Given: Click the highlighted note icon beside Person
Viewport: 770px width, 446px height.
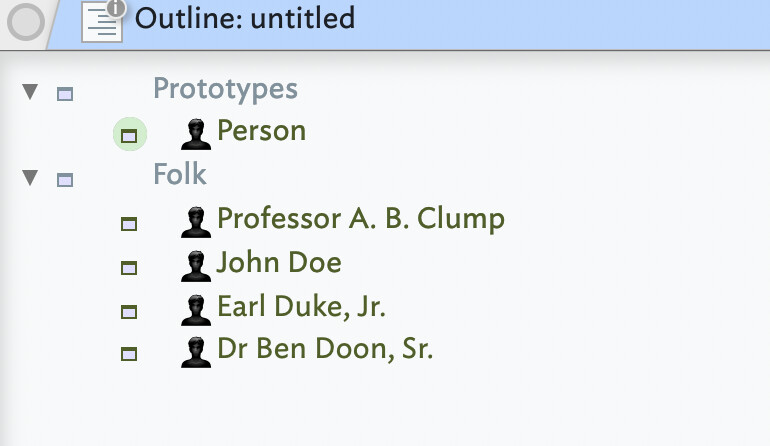Looking at the screenshot, I should click(x=129, y=134).
